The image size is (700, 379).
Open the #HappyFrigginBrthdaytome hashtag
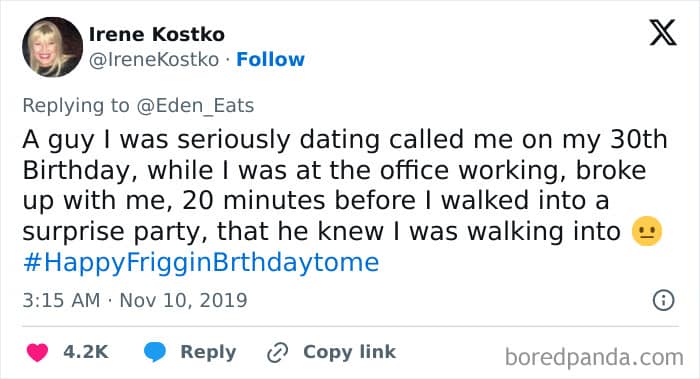[201, 262]
